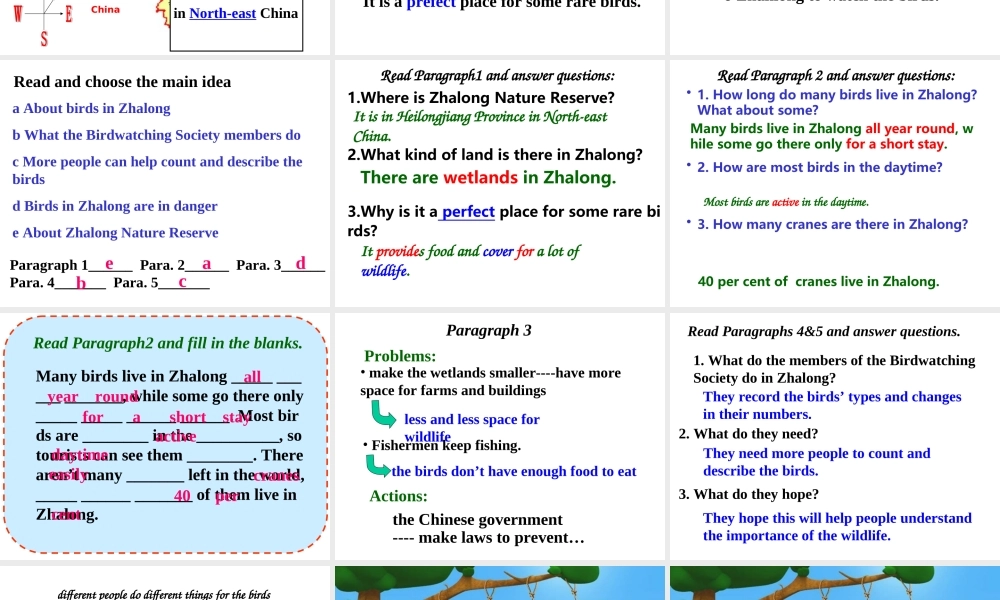This screenshot has height=600, width=1000.
Task: Click option "e About Zhalong Nature Reserve"
Action: tap(115, 233)
